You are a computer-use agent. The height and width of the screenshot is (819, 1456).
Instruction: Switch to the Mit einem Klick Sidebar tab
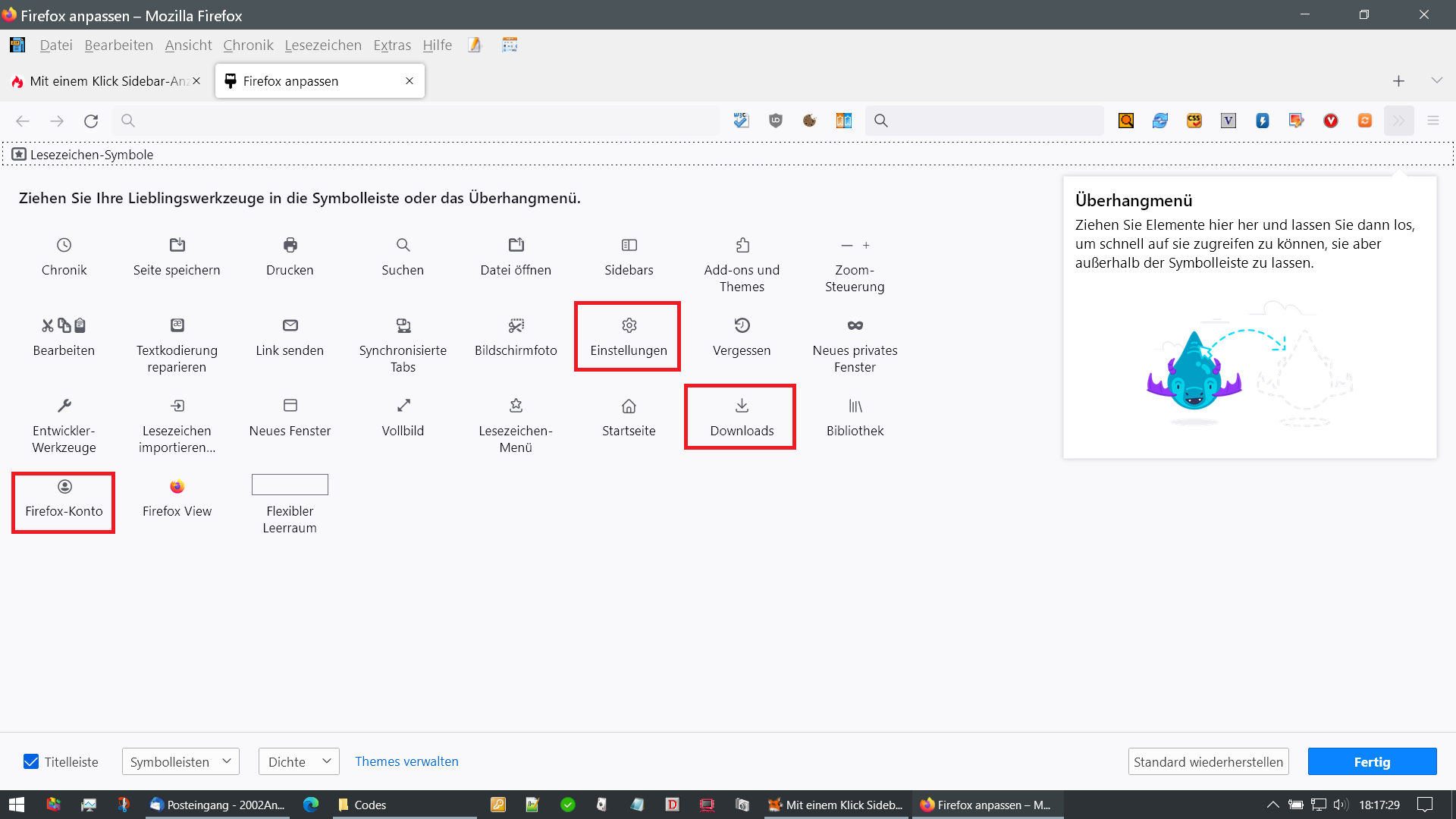(x=105, y=81)
